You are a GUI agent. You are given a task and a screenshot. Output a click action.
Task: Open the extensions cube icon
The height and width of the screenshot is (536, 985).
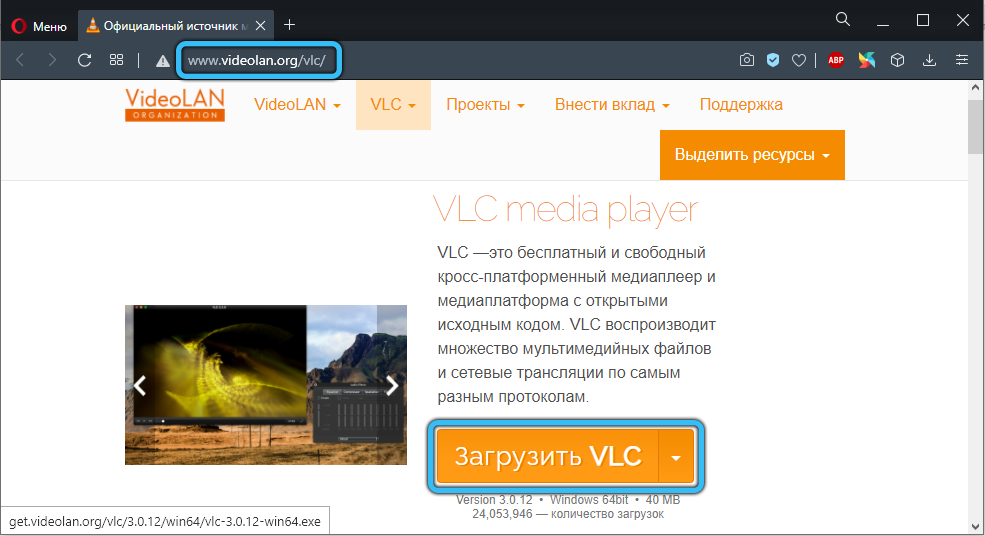(x=897, y=60)
